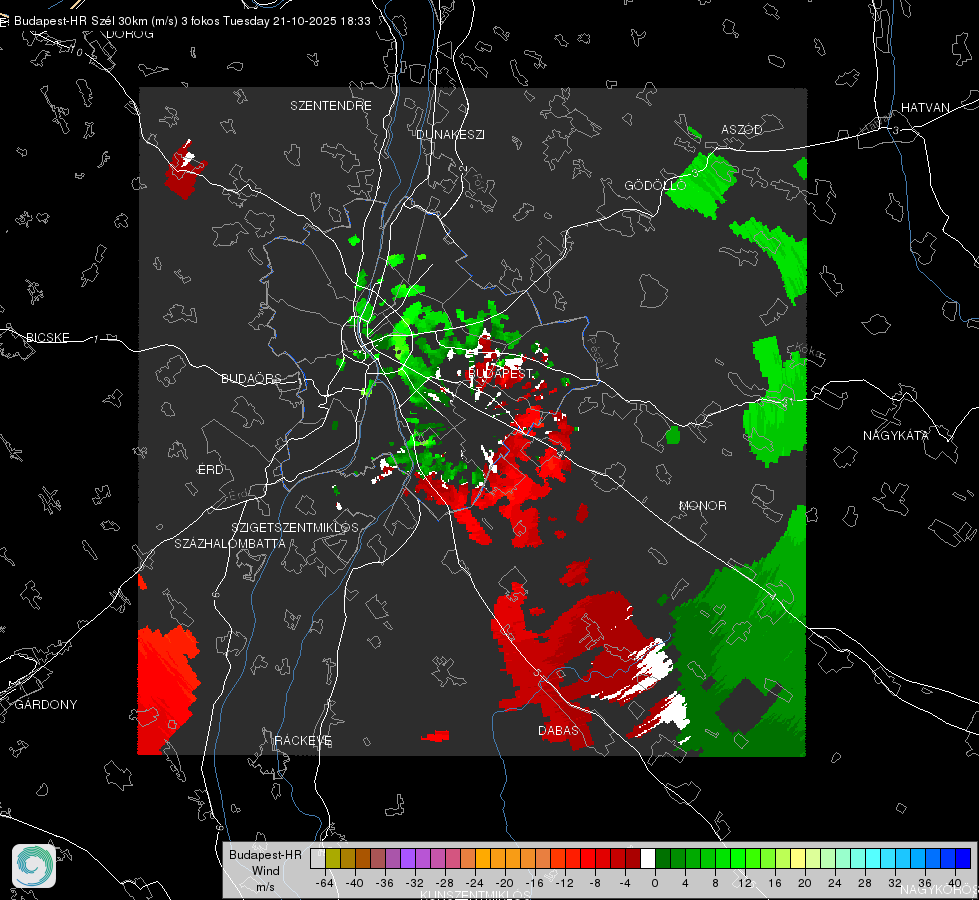Click the ASZÓD city label
The height and width of the screenshot is (900, 979).
pos(742,129)
